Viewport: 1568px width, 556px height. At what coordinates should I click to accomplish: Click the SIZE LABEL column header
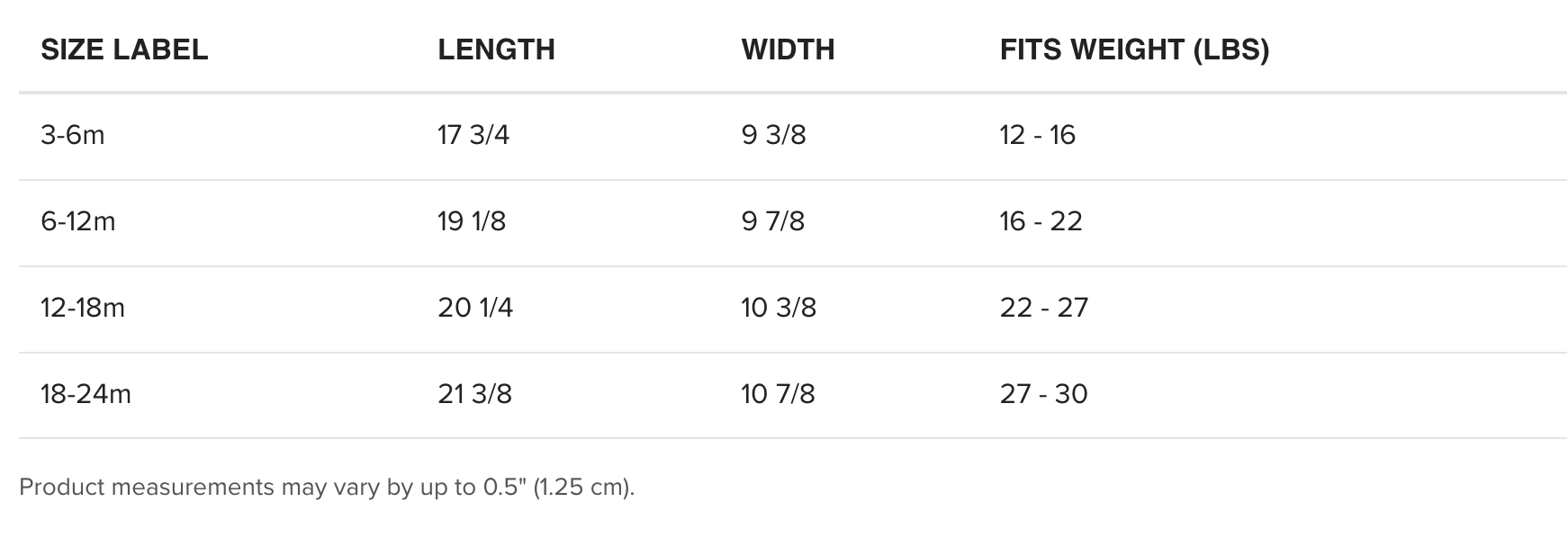click(124, 49)
